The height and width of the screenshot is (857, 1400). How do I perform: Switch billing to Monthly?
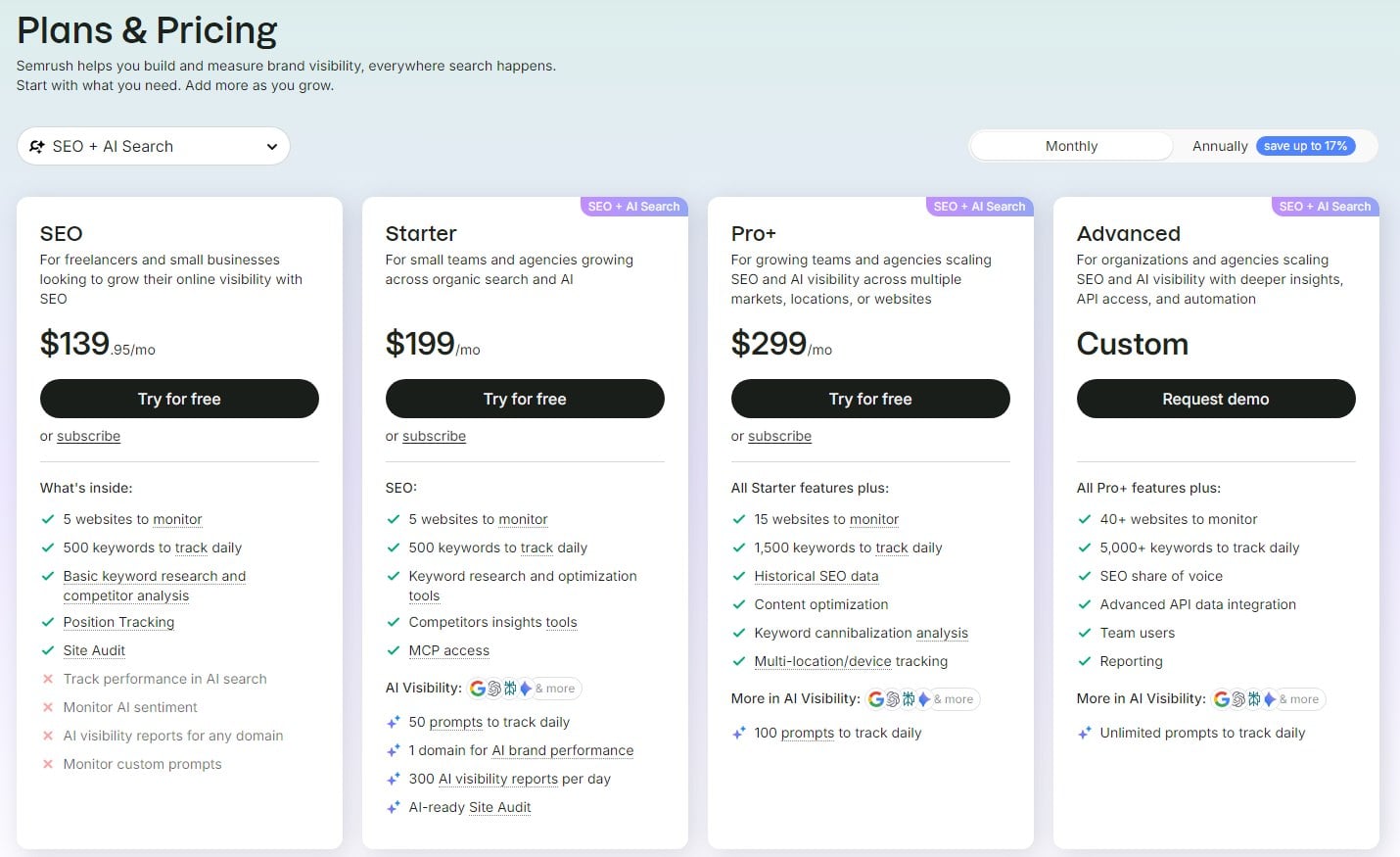1071,146
